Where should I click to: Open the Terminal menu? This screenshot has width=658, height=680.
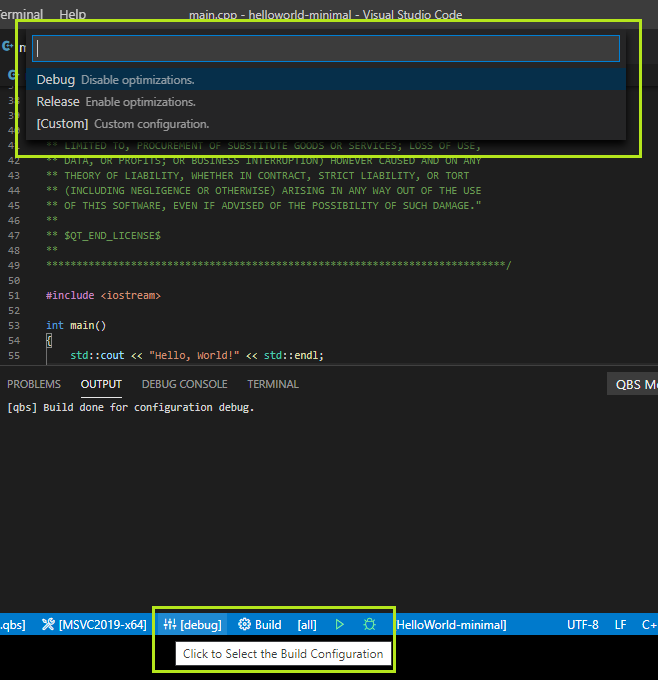coord(20,15)
